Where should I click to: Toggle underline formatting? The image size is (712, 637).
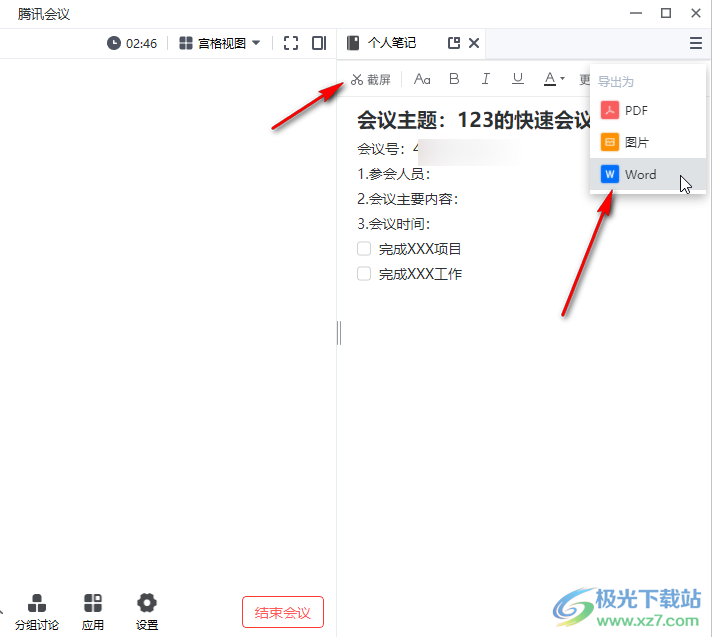tap(518, 79)
